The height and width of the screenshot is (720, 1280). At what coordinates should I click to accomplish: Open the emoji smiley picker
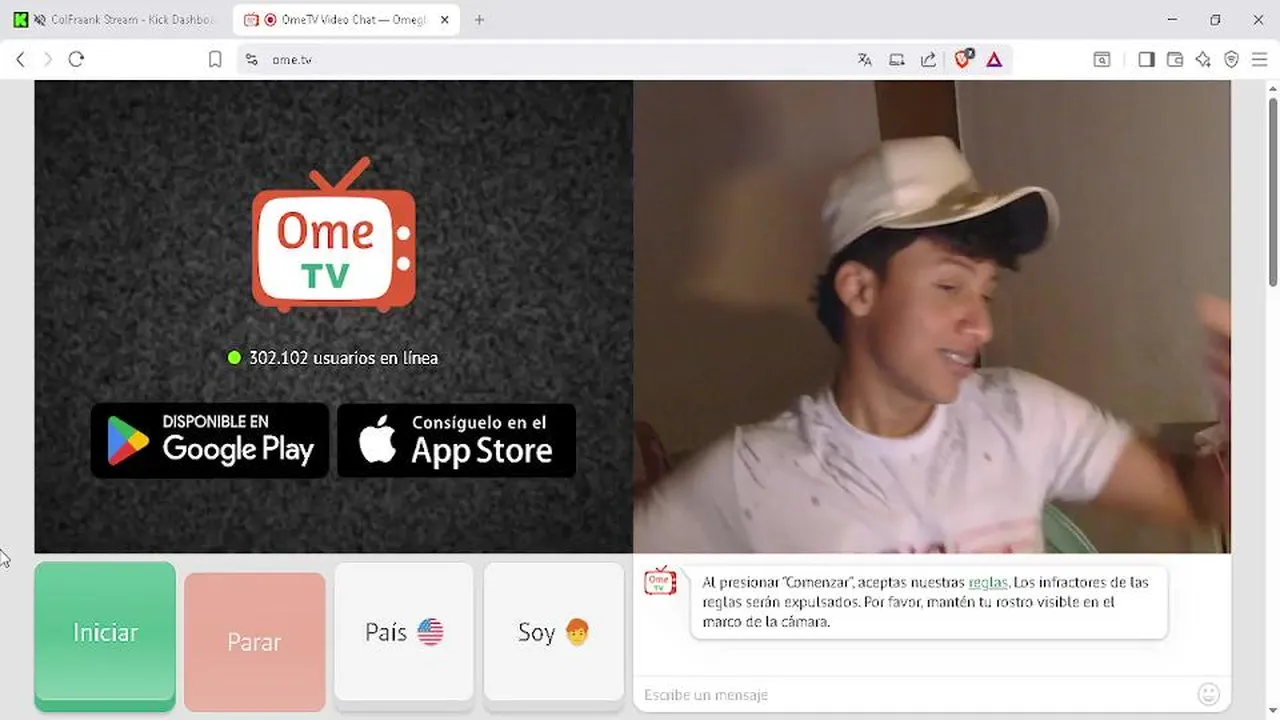[1209, 694]
